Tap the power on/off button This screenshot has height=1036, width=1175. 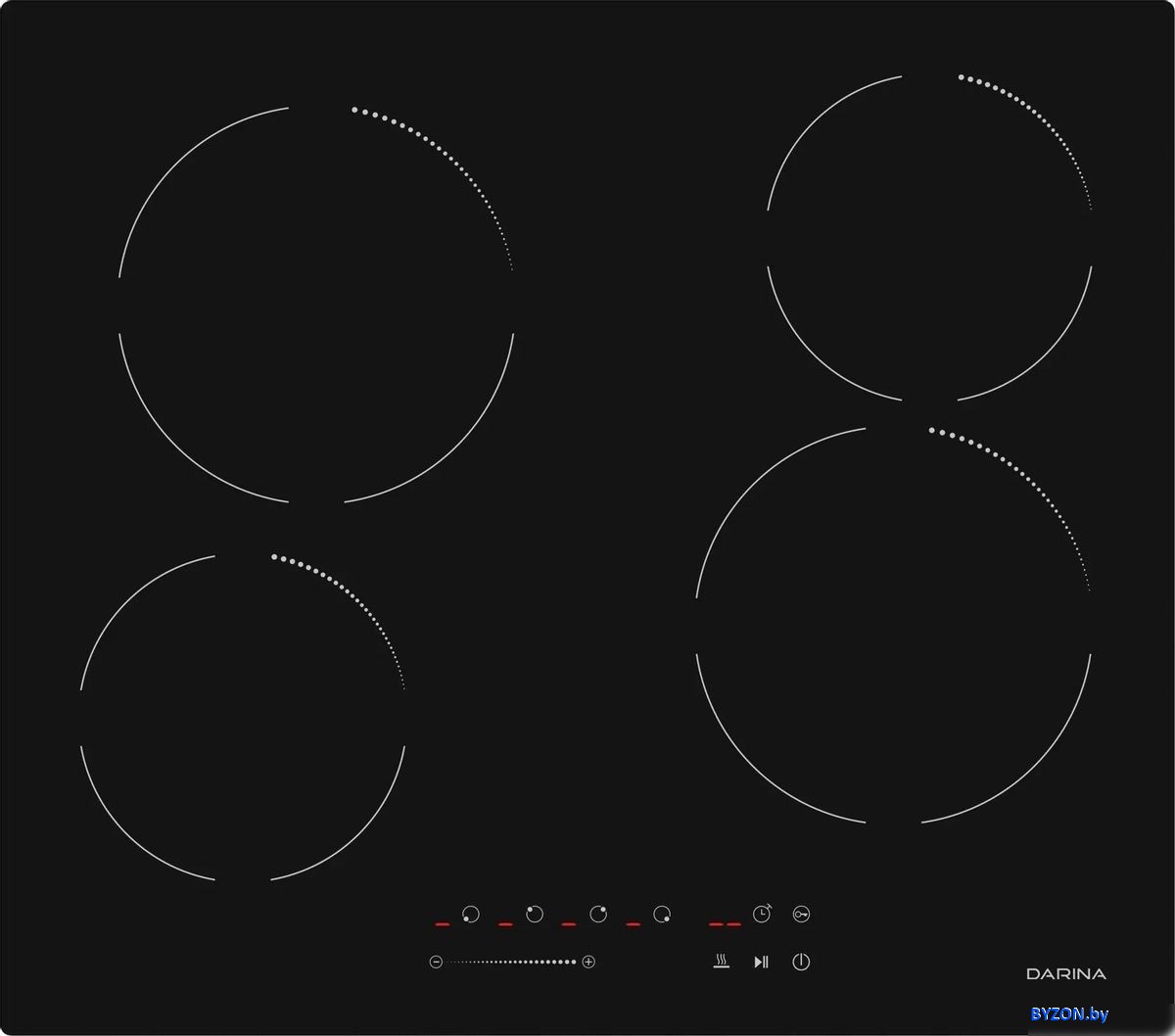click(801, 962)
